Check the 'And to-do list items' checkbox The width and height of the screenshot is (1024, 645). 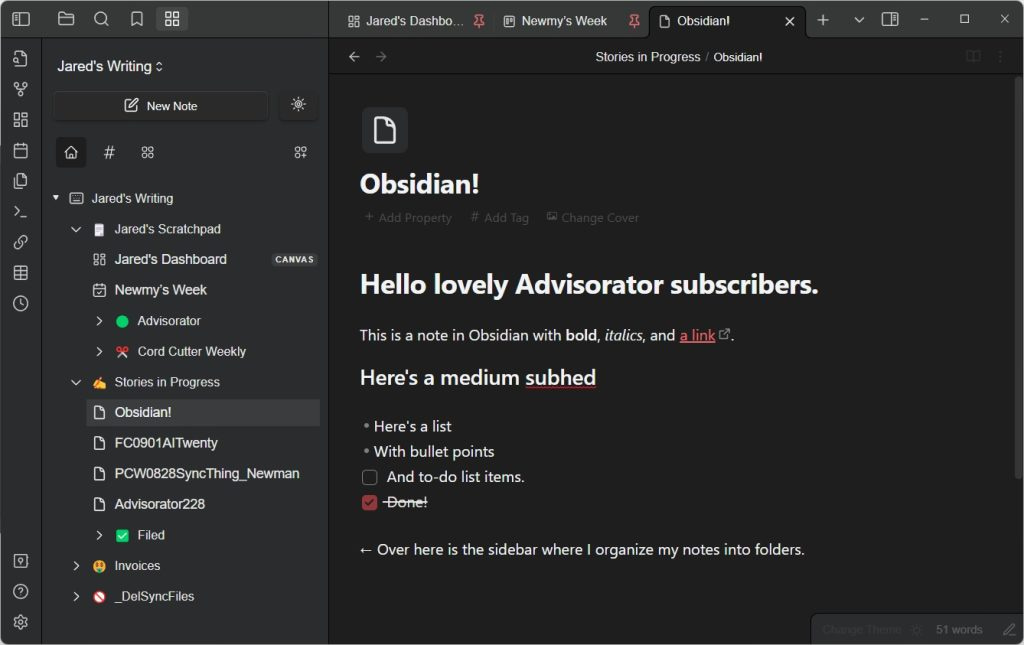(x=369, y=477)
